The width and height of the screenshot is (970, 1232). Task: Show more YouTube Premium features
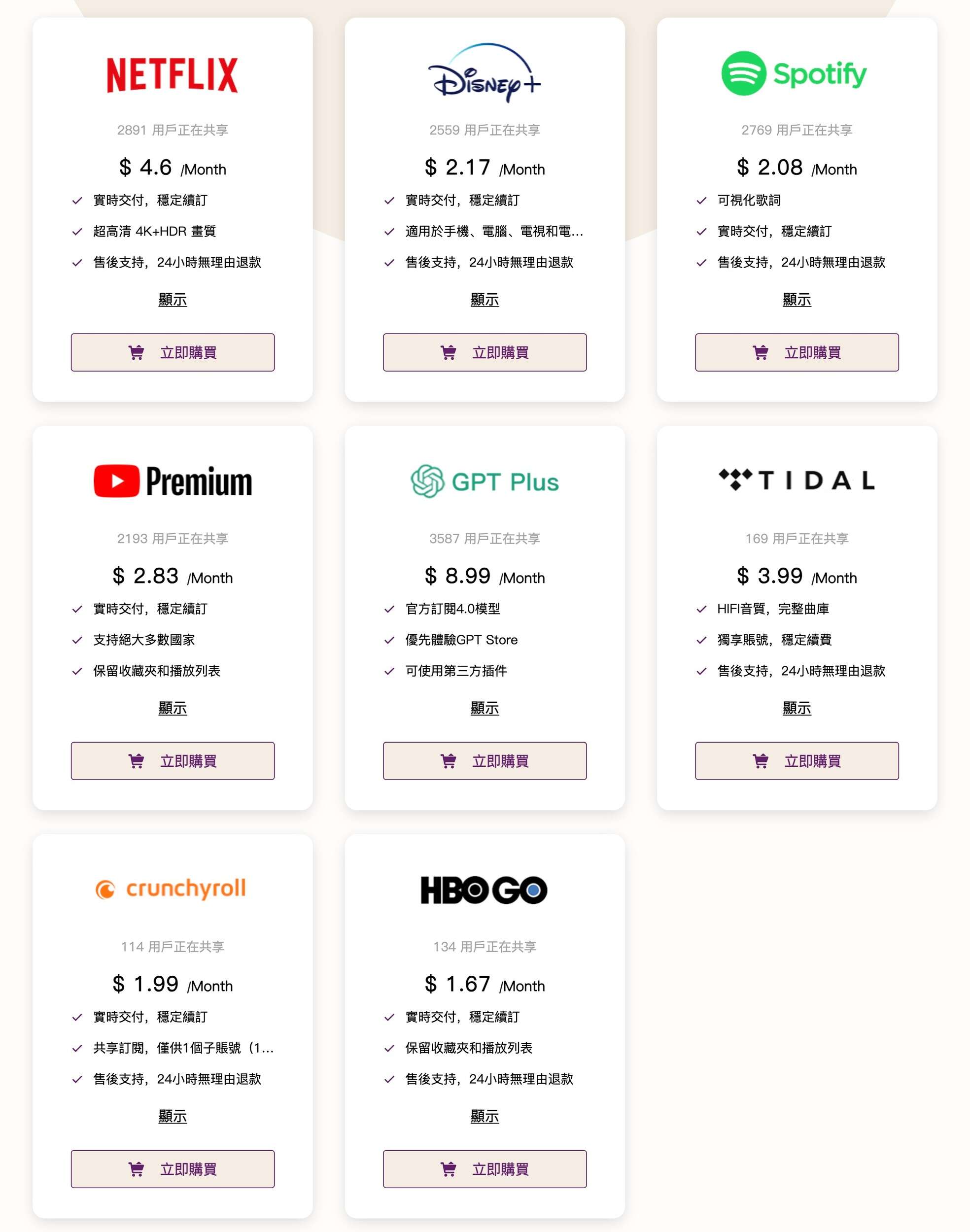(x=173, y=708)
